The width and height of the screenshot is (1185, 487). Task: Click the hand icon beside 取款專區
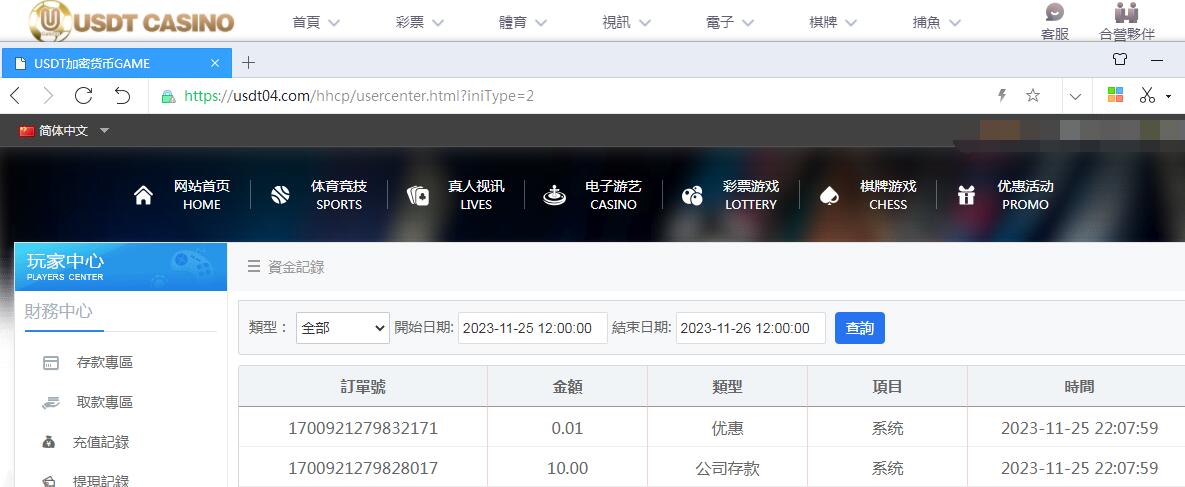pyautogui.click(x=51, y=403)
